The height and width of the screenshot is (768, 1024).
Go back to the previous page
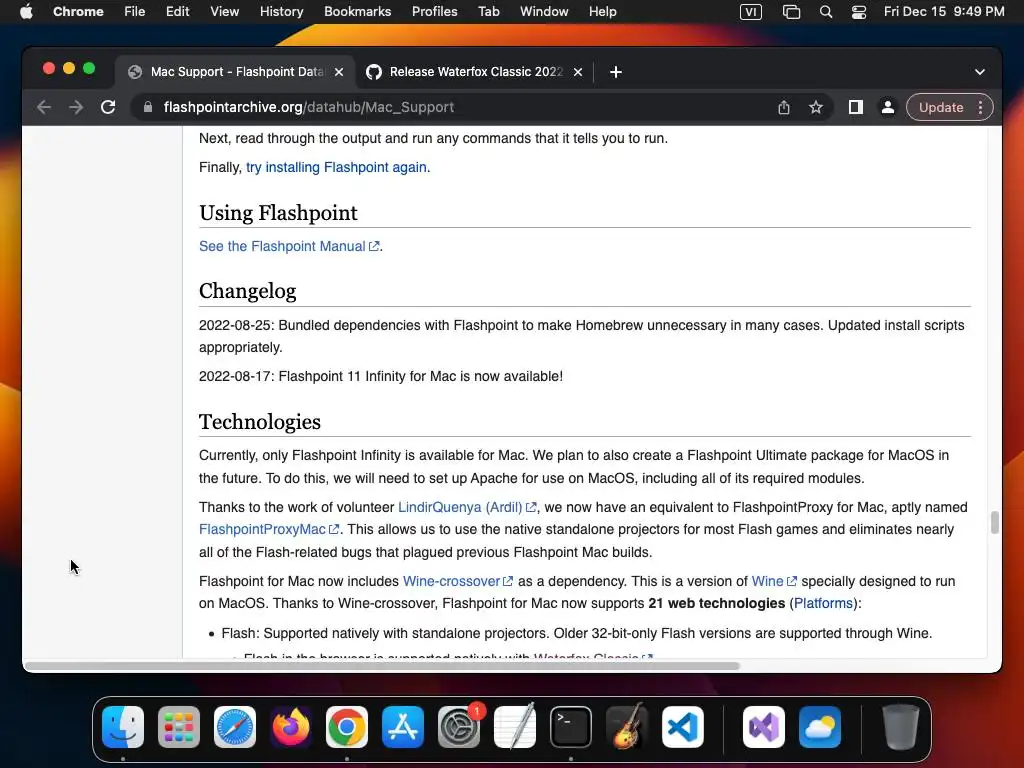click(44, 107)
